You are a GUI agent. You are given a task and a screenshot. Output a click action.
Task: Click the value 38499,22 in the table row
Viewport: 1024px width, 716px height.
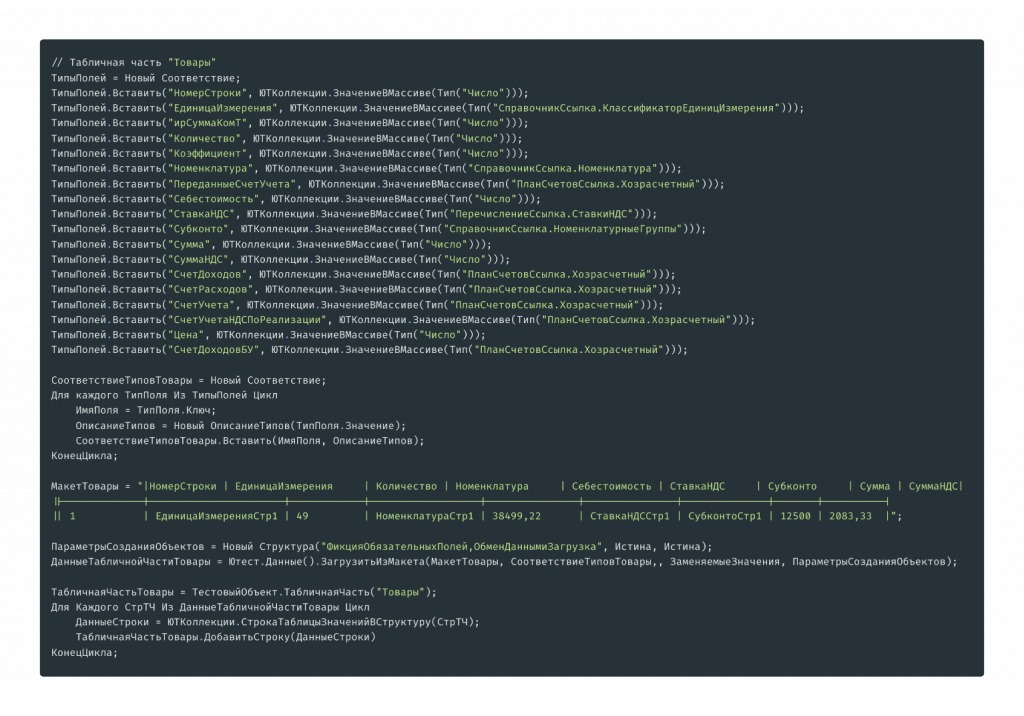(517, 516)
